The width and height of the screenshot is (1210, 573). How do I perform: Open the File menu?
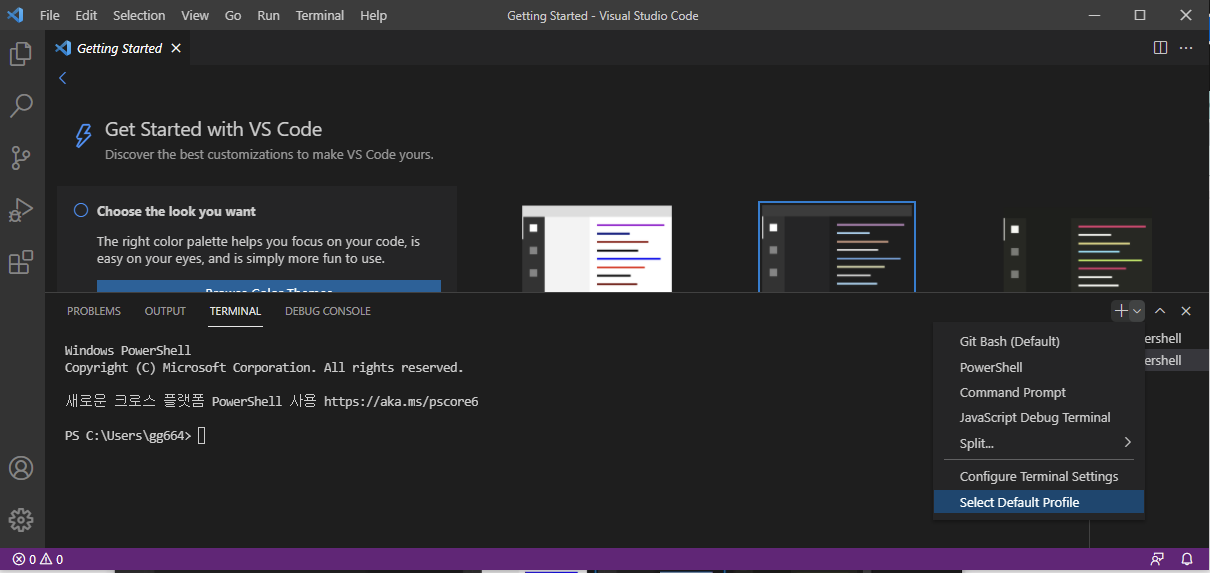point(50,15)
